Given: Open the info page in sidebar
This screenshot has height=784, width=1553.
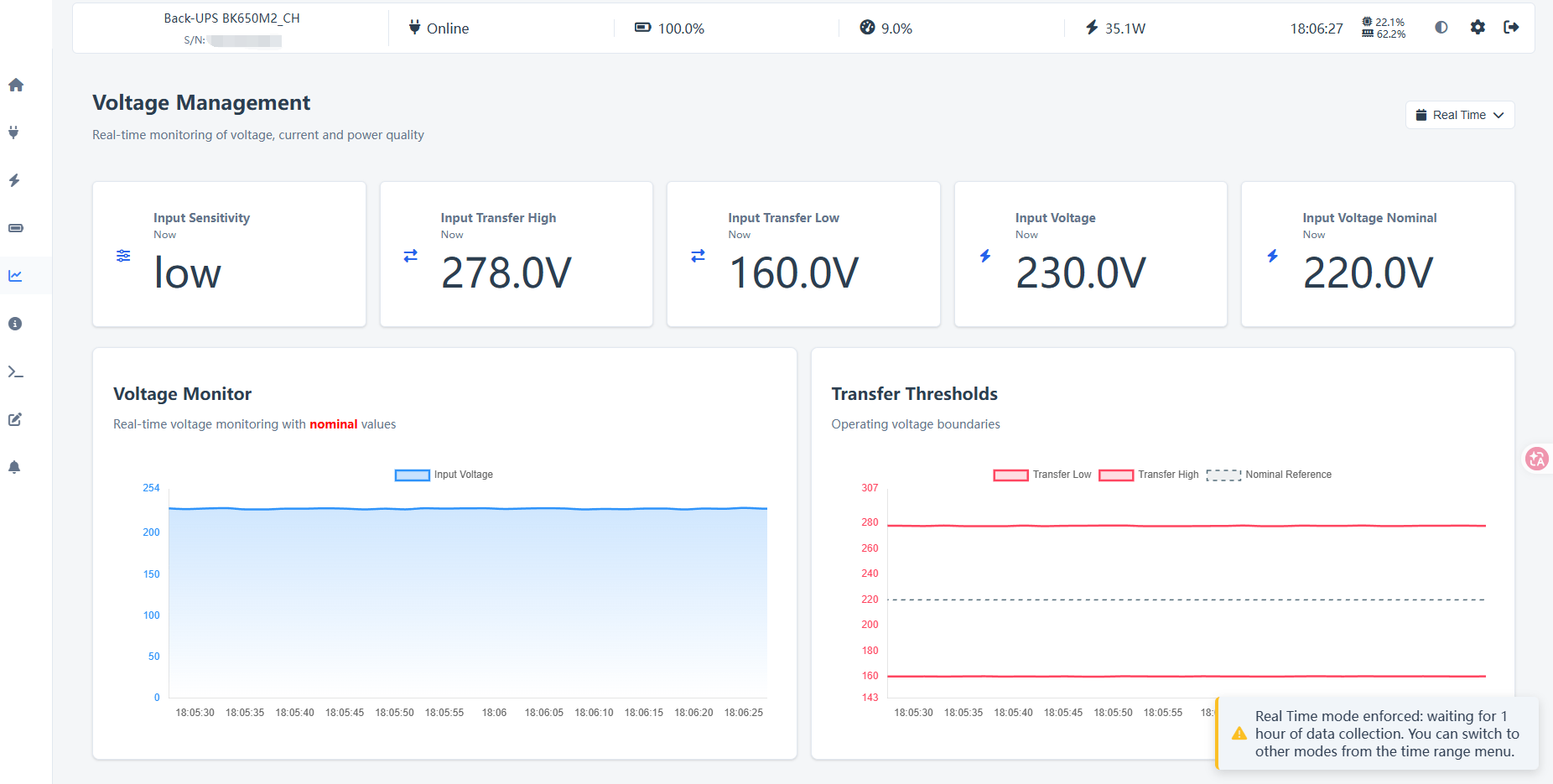Looking at the screenshot, I should [15, 324].
